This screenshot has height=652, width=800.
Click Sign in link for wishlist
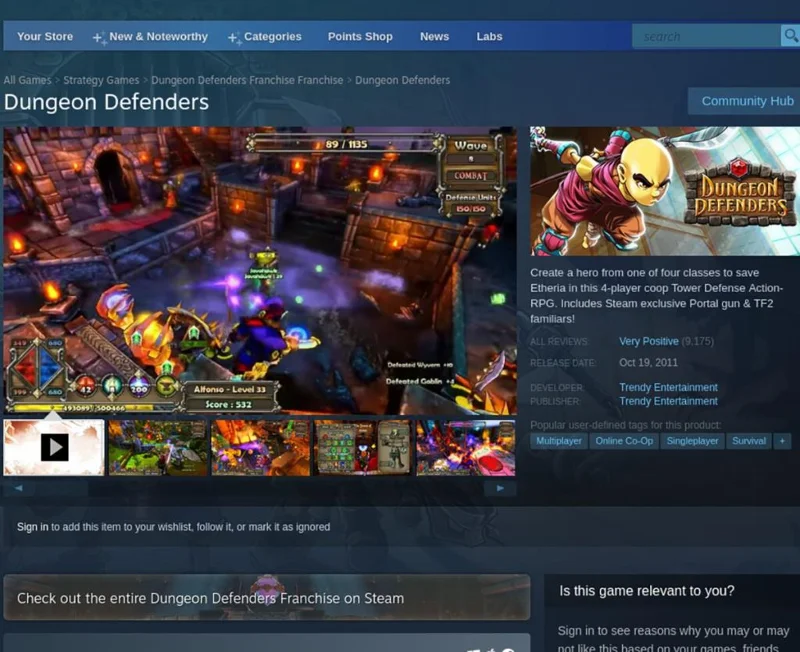point(33,526)
